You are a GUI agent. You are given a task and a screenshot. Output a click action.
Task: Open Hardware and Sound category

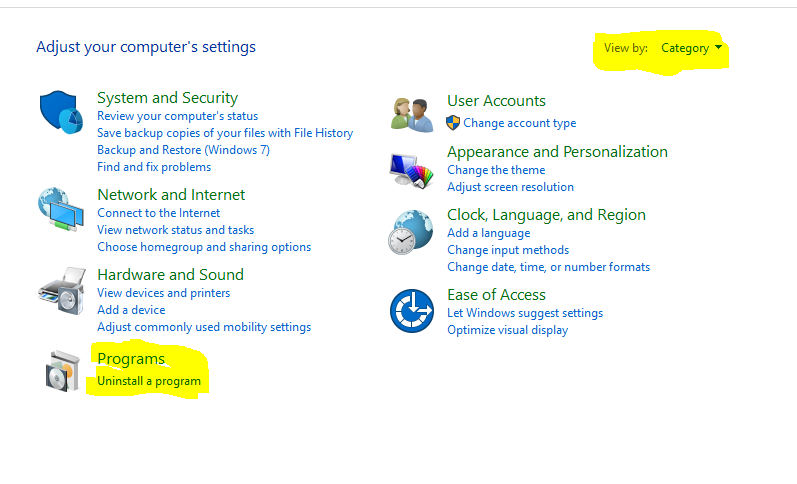pyautogui.click(x=171, y=275)
